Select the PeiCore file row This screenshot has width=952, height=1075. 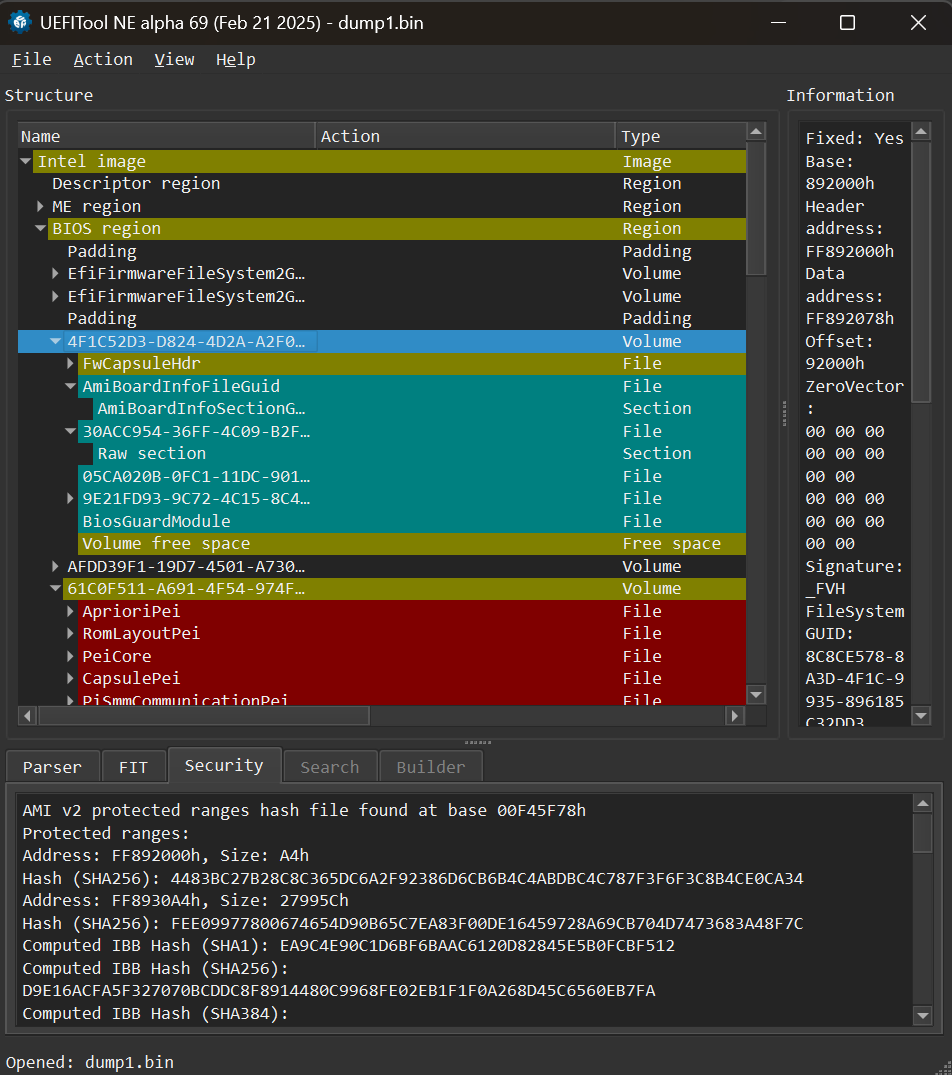tap(382, 656)
